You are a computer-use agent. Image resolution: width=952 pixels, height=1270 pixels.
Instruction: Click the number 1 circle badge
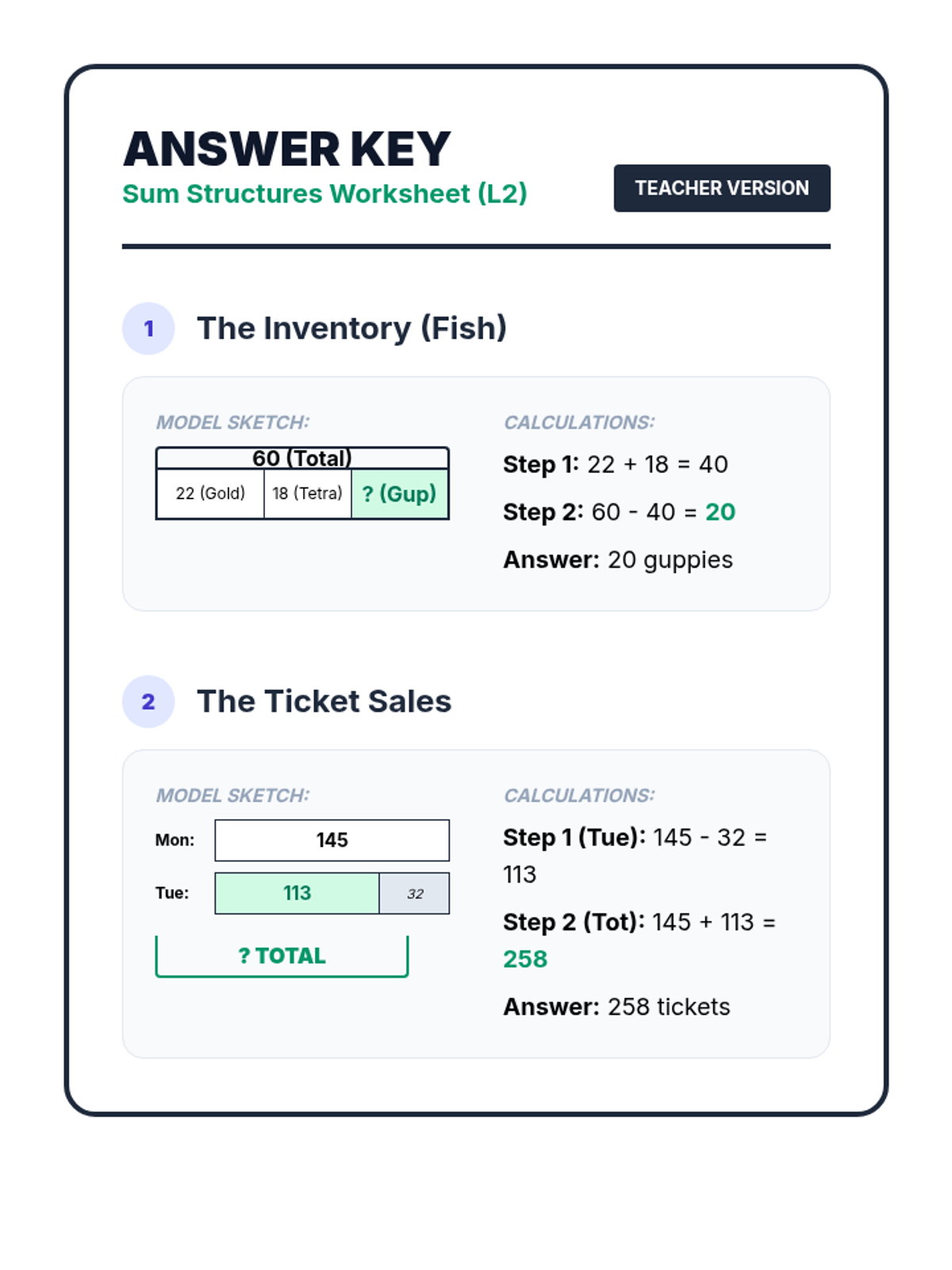148,329
